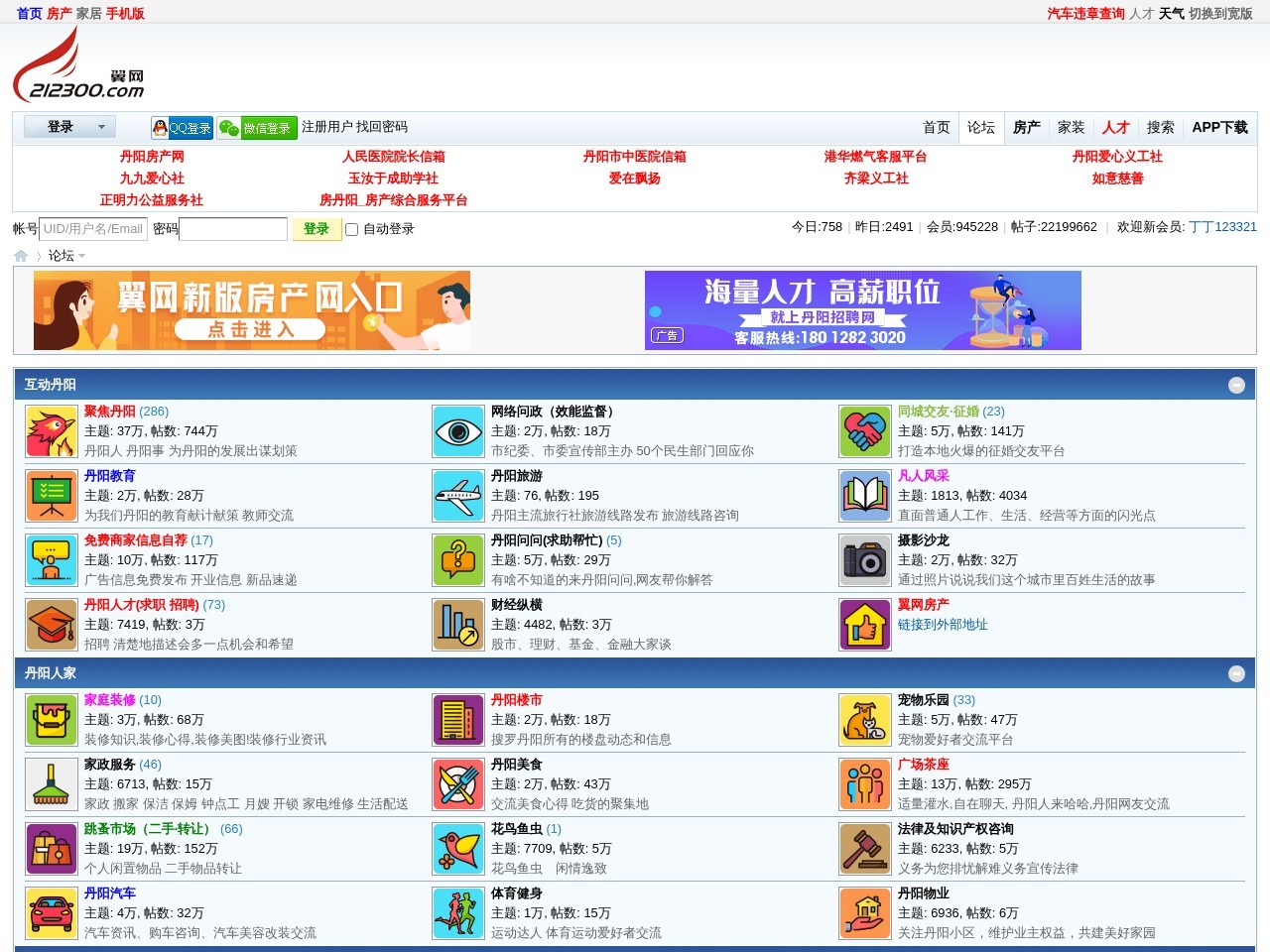Select the 花鸟鱼虫 bird icon
Screen dimensions: 1270x952
[458, 849]
